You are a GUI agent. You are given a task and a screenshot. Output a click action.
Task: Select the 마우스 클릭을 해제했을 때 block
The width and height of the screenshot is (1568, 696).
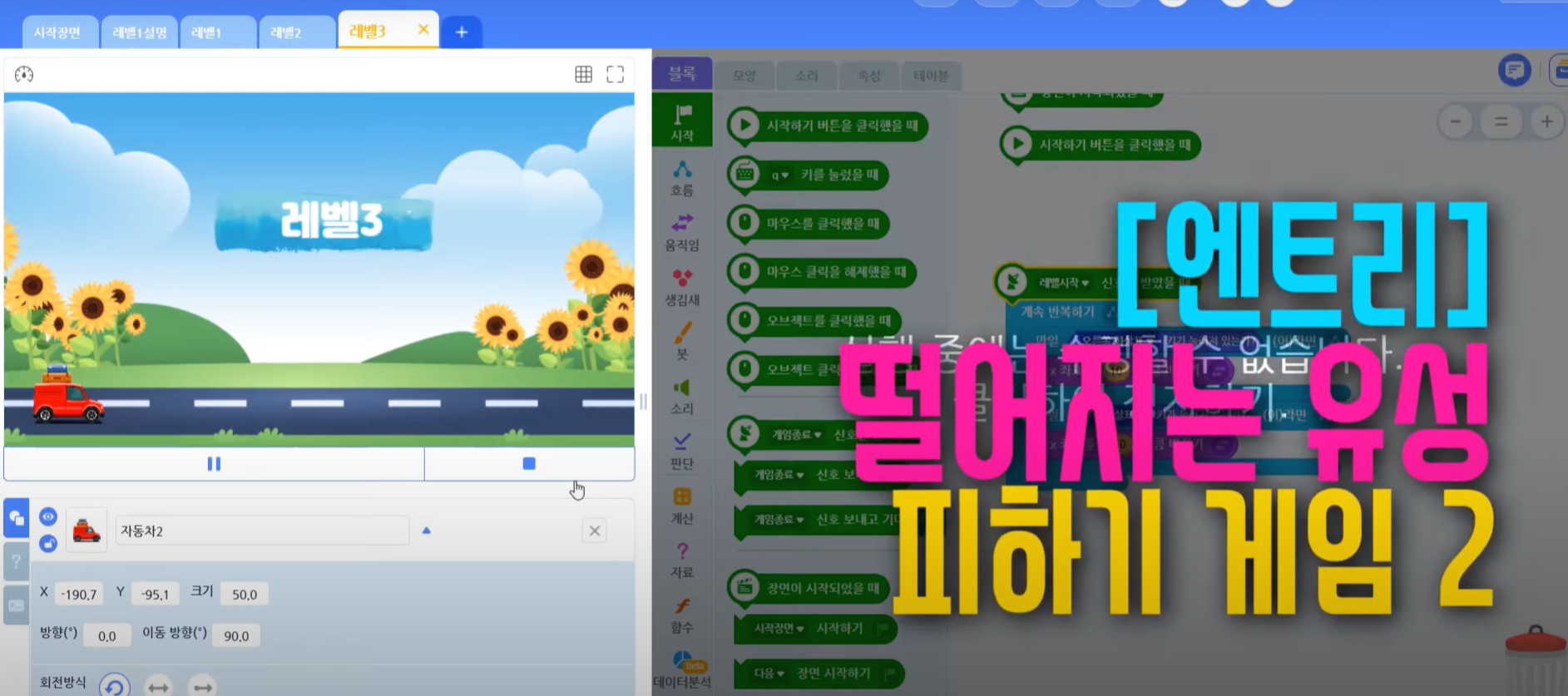click(822, 272)
